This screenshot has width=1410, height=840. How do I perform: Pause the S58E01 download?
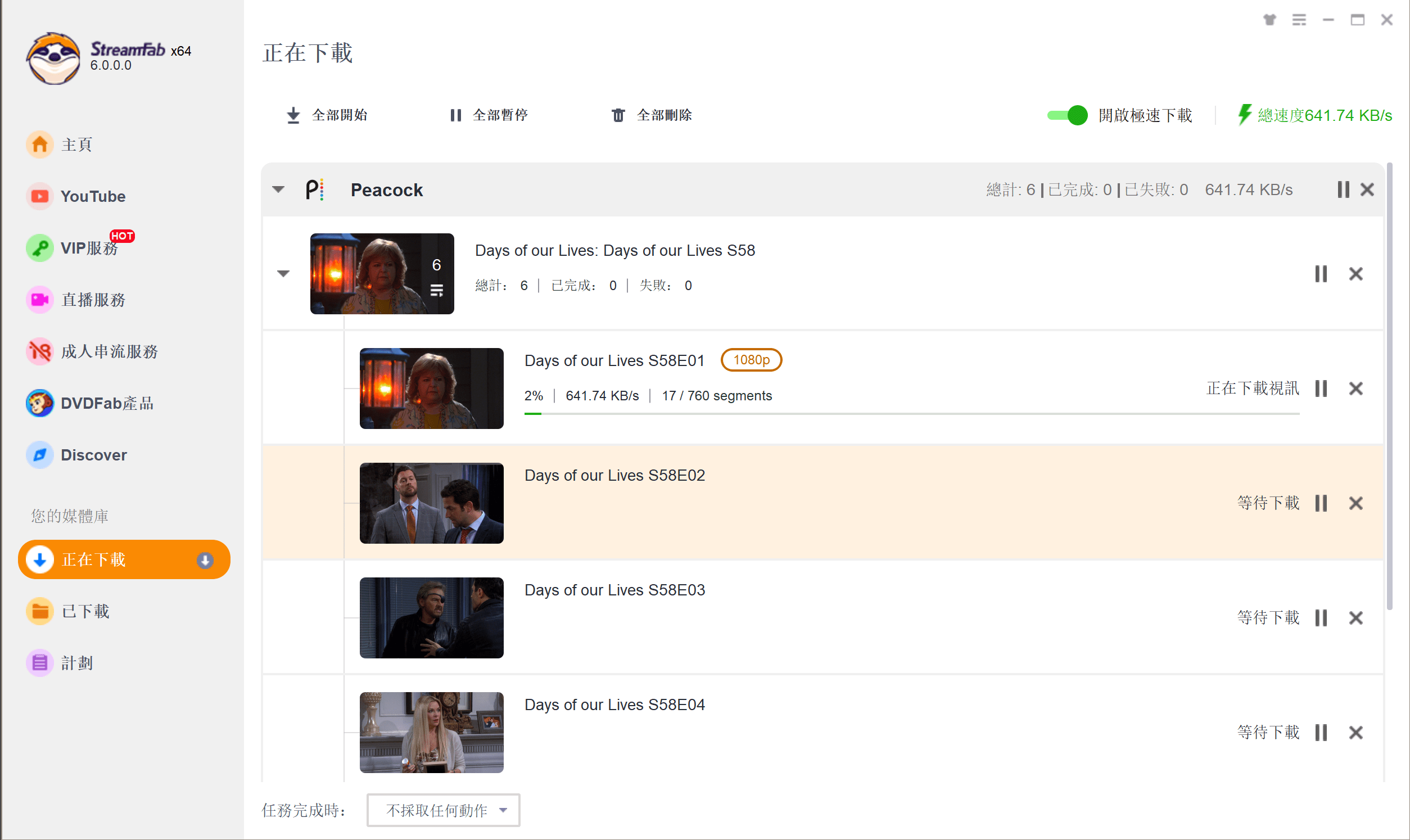click(1321, 389)
